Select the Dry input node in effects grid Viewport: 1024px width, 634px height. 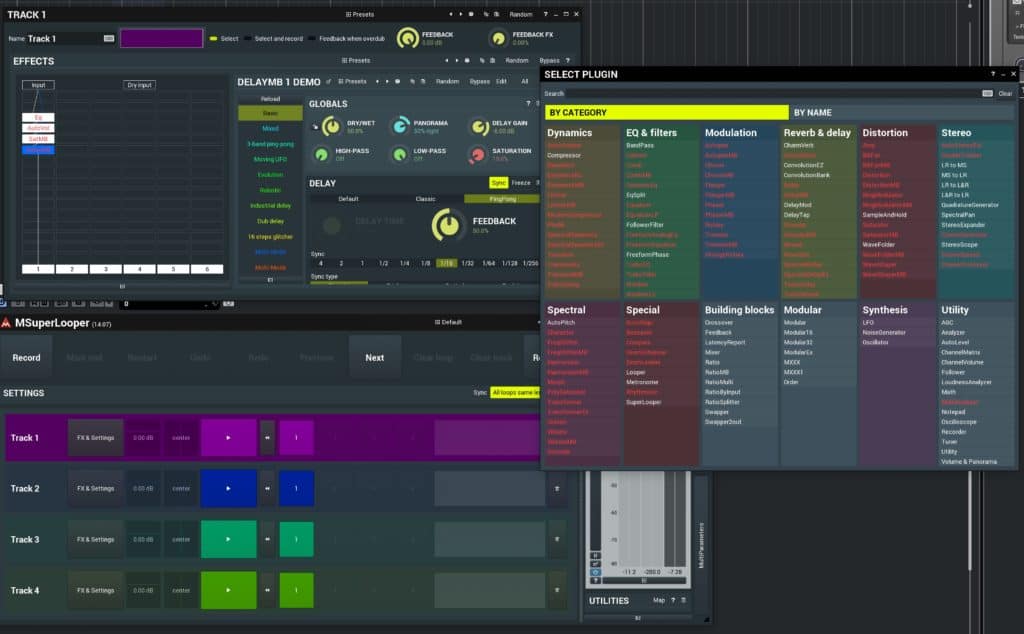(139, 85)
